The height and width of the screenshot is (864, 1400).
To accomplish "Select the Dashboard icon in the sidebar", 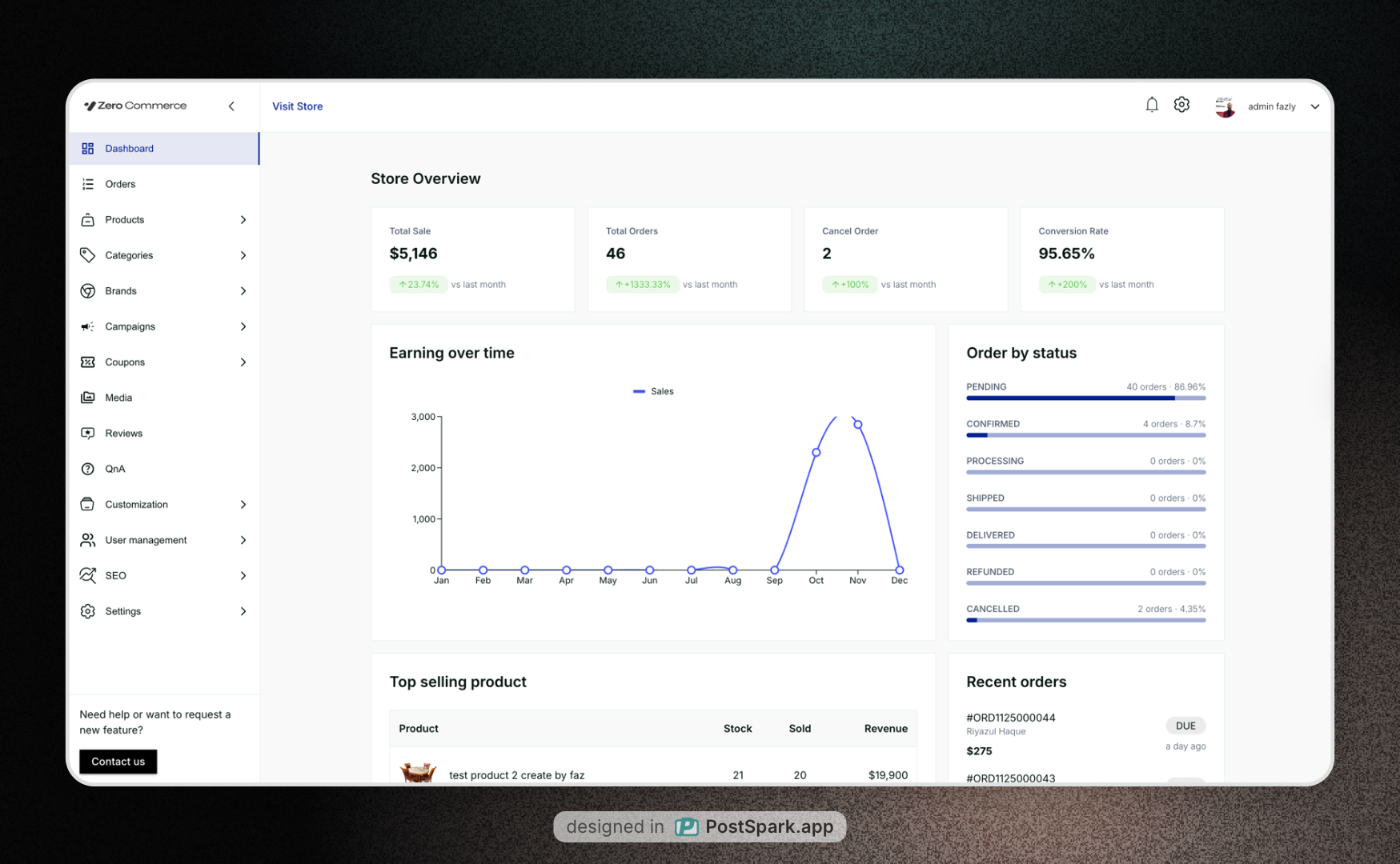I will coord(87,148).
